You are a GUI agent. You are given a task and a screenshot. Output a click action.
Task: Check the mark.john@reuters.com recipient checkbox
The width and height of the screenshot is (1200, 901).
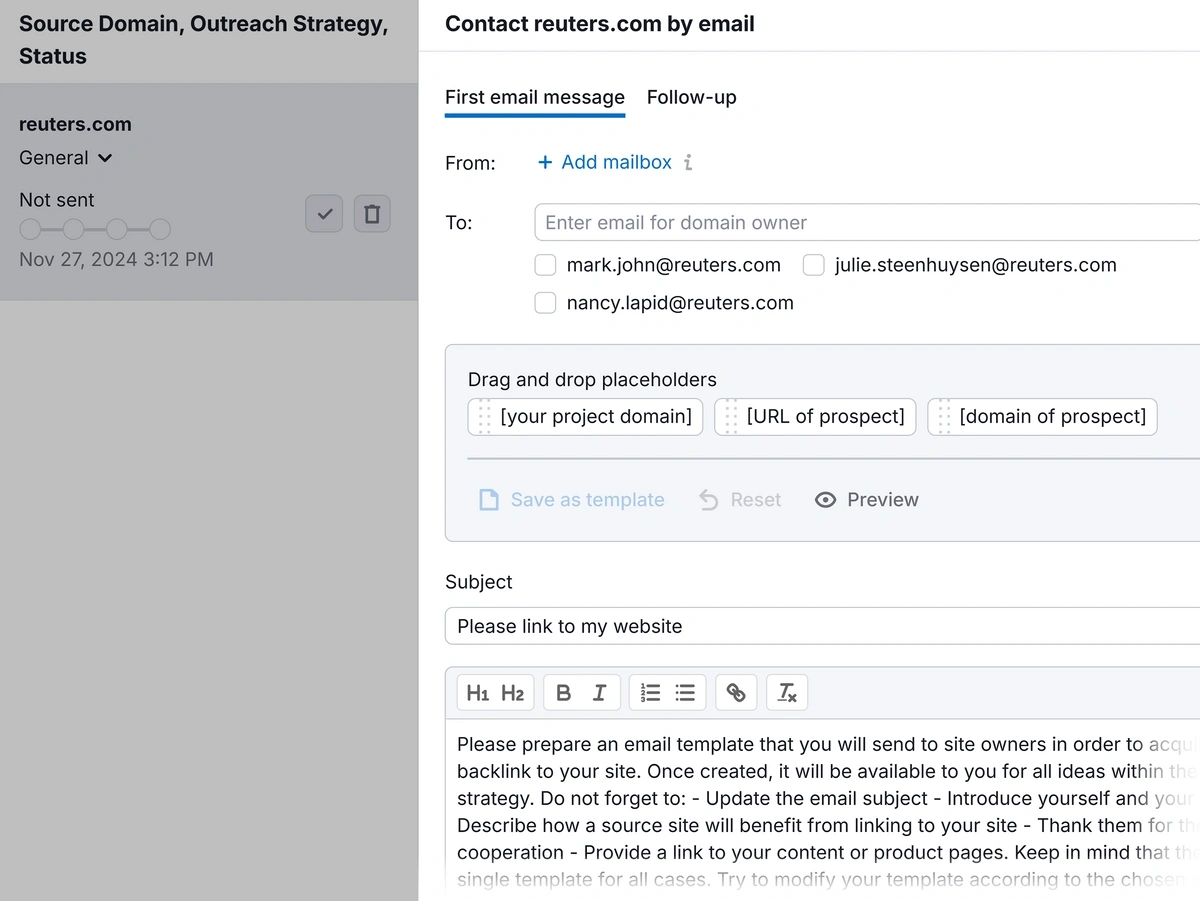point(545,265)
